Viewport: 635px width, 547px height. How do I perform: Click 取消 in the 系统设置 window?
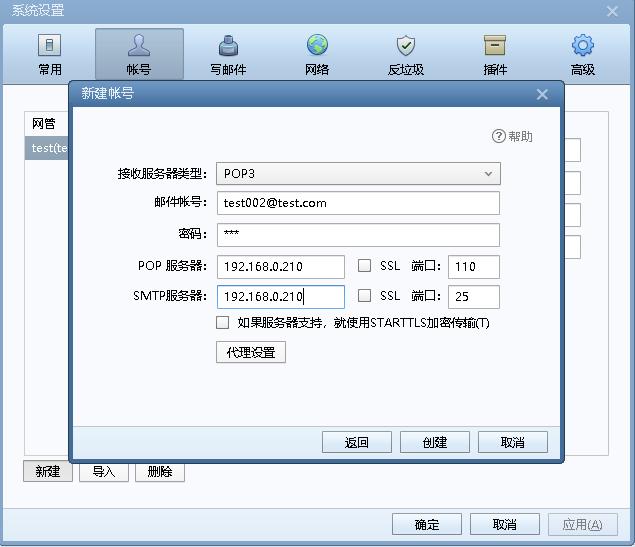tap(505, 524)
